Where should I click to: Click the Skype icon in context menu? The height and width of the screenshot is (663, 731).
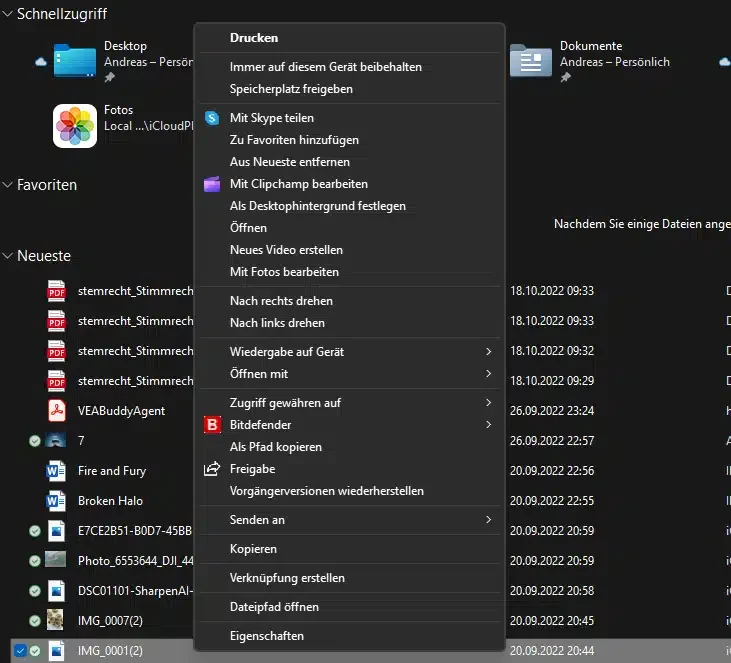point(212,118)
